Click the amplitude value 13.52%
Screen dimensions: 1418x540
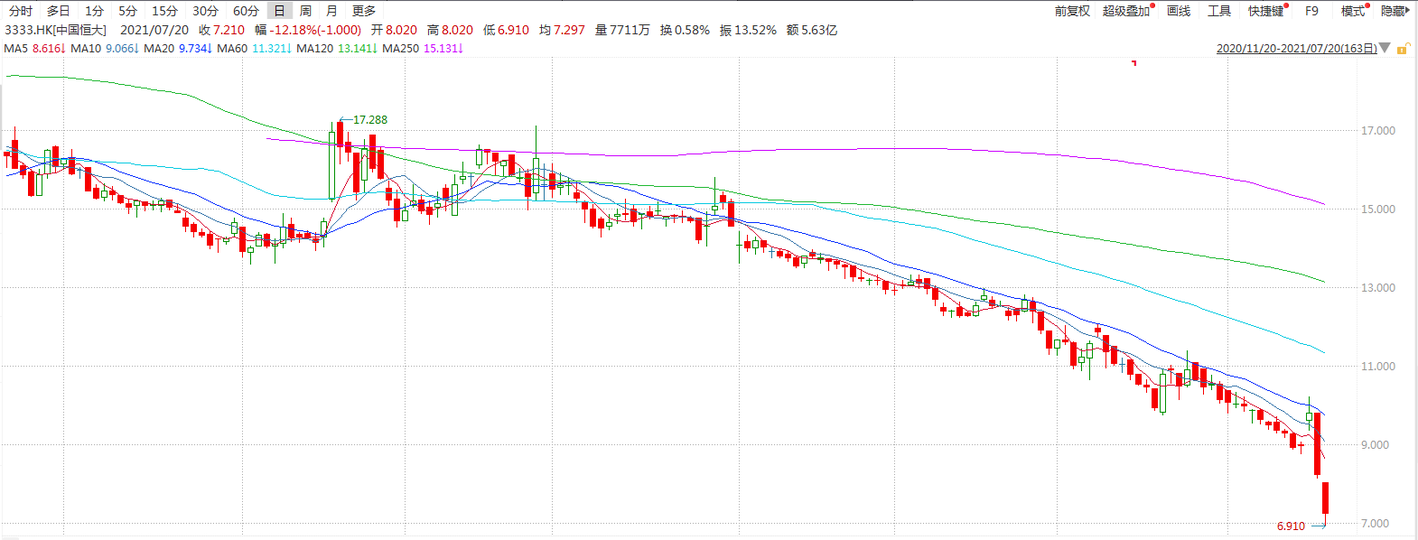pyautogui.click(x=755, y=30)
